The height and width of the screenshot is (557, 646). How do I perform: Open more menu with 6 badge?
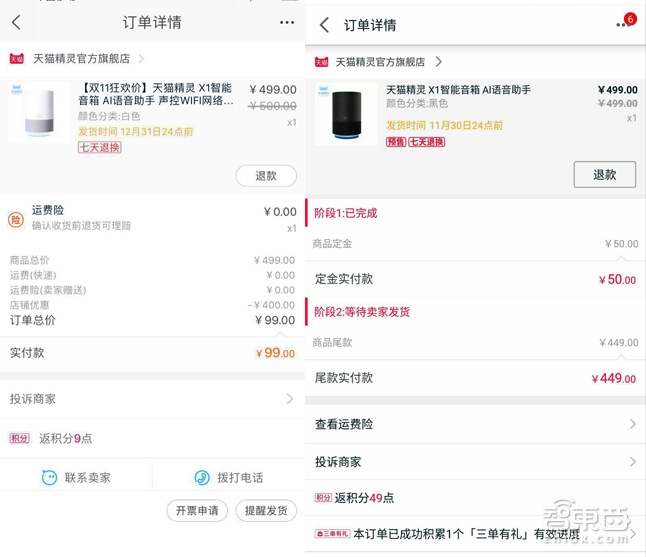624,24
